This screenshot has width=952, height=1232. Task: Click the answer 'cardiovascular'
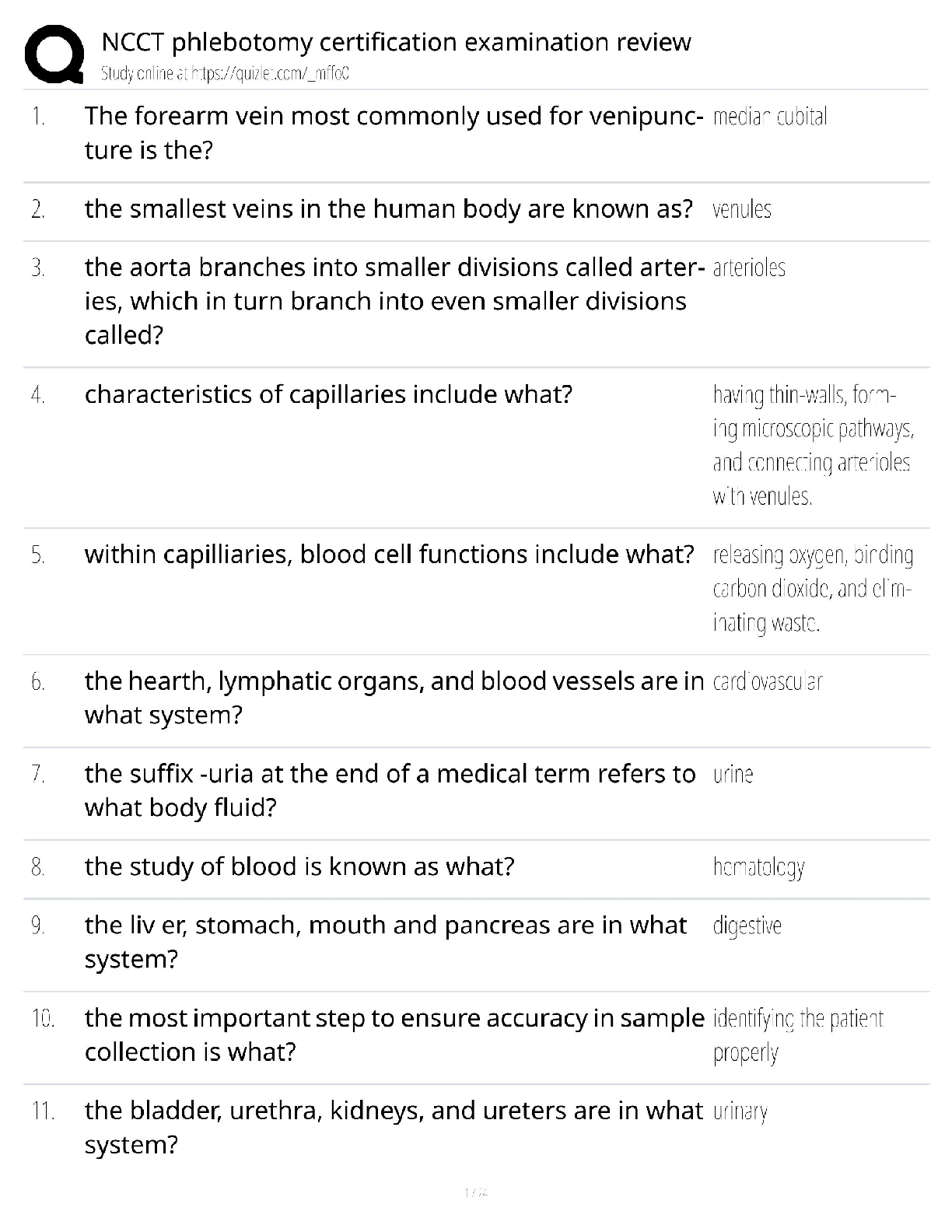coord(767,682)
